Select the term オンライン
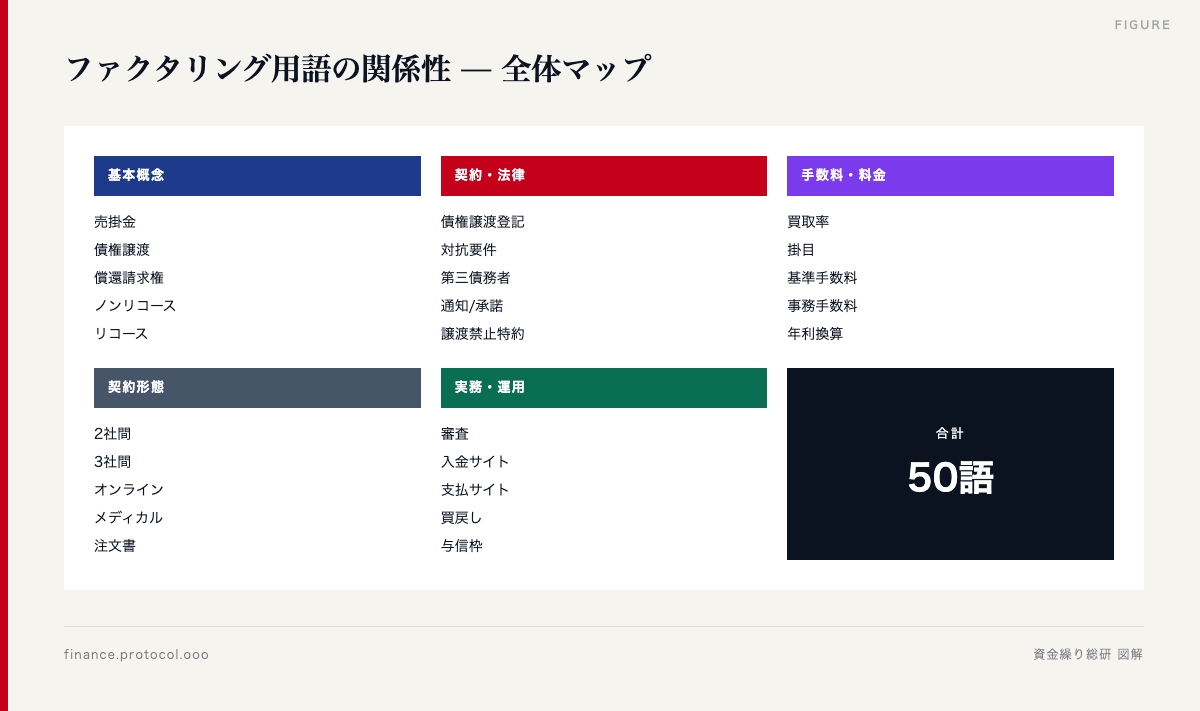This screenshot has width=1200, height=711. (129, 490)
